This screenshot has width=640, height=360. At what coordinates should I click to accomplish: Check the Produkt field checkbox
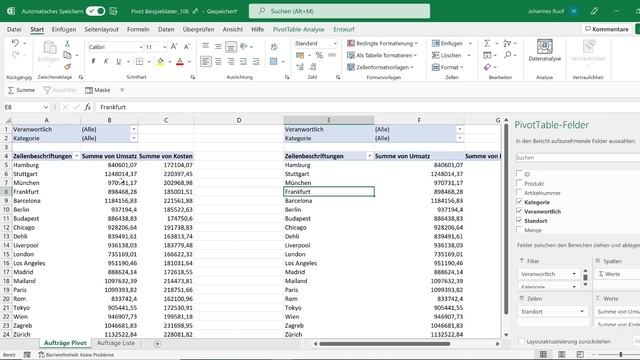tap(519, 183)
